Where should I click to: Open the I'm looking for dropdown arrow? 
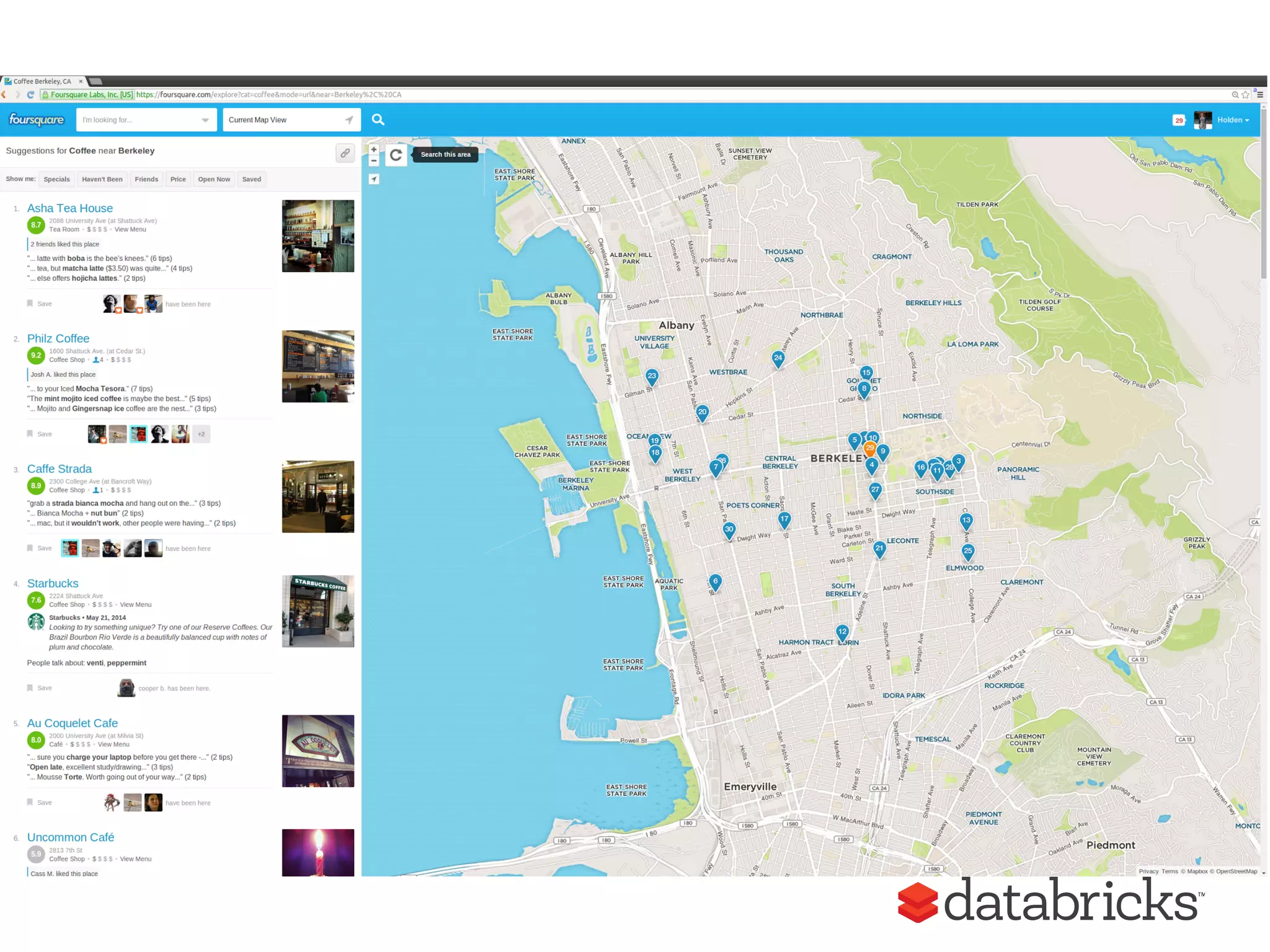click(205, 120)
